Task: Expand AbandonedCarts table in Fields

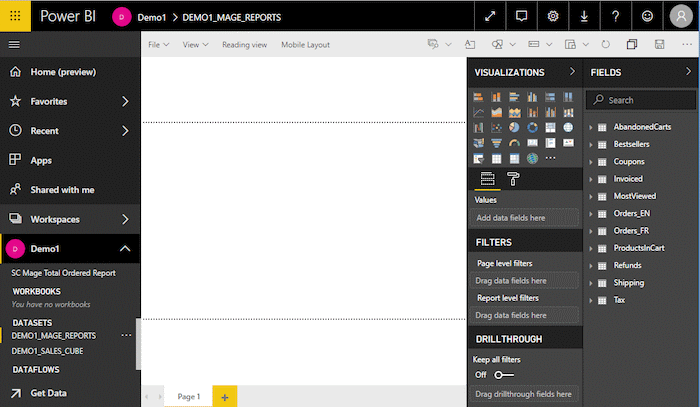Action: (591, 127)
